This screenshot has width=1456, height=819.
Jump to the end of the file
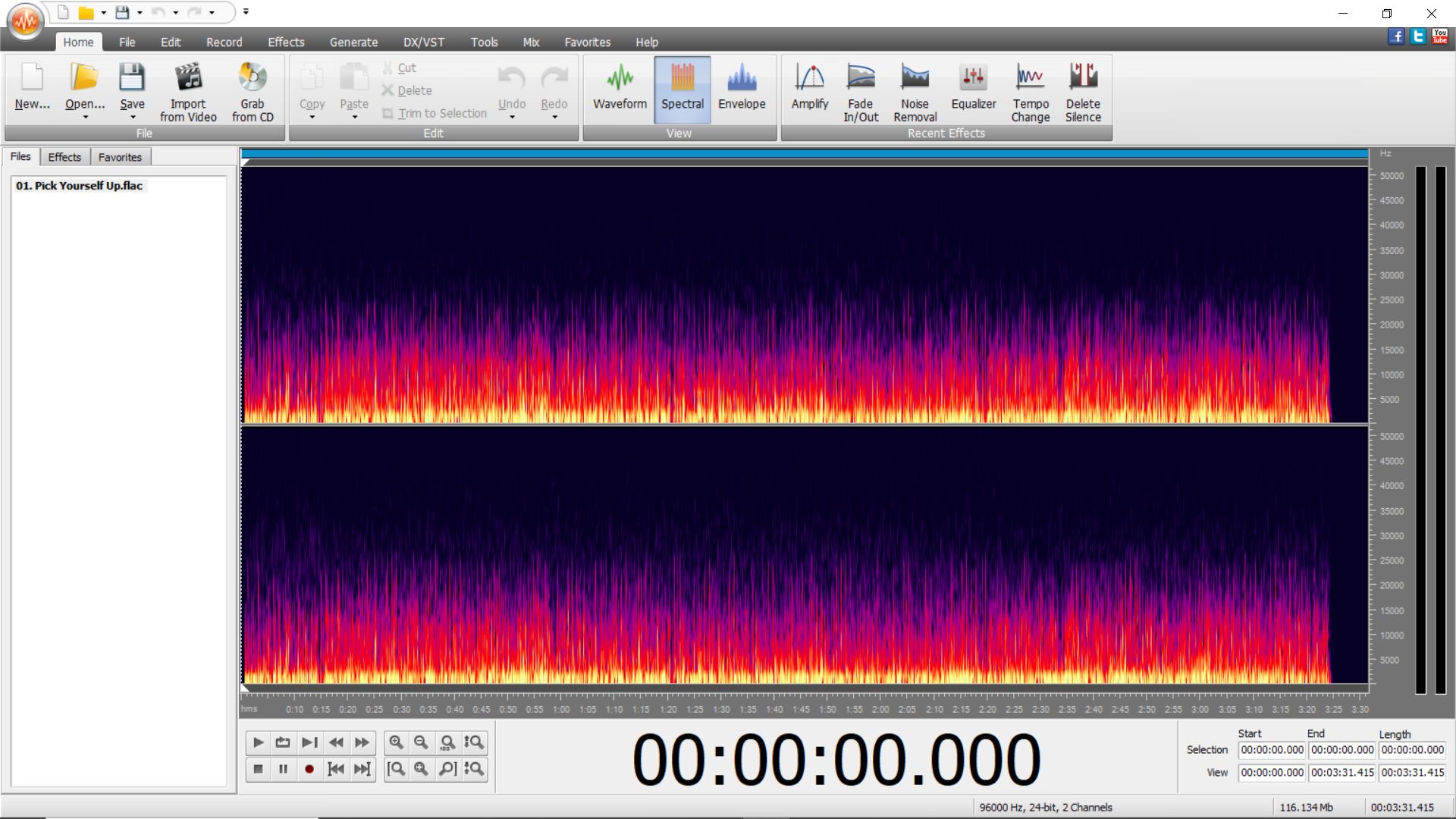click(x=362, y=769)
